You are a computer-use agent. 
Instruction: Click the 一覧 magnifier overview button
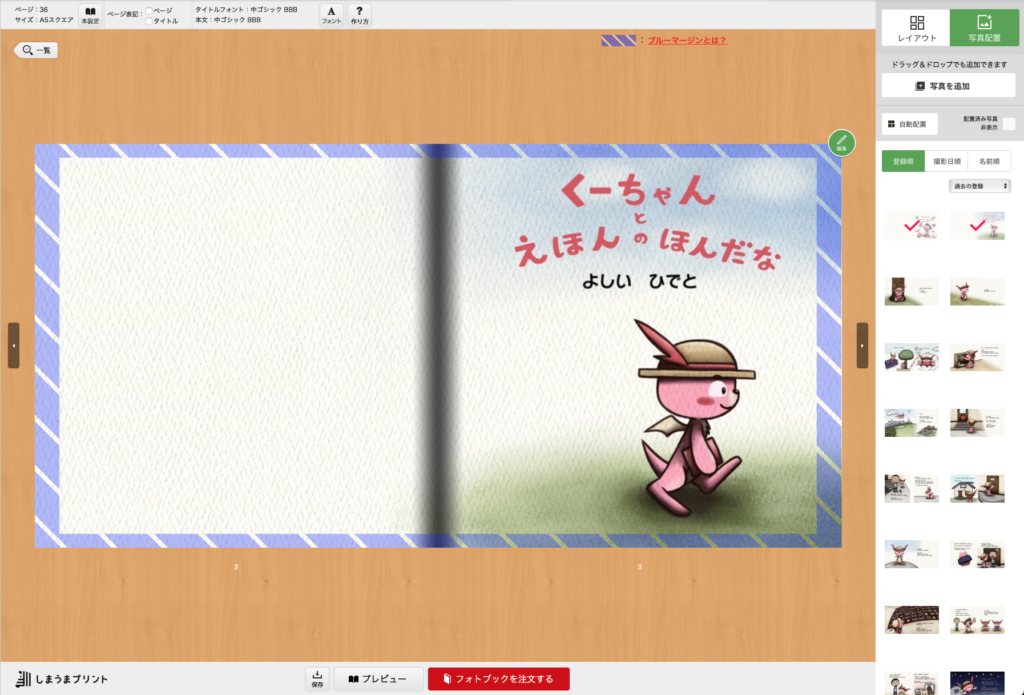pos(36,49)
